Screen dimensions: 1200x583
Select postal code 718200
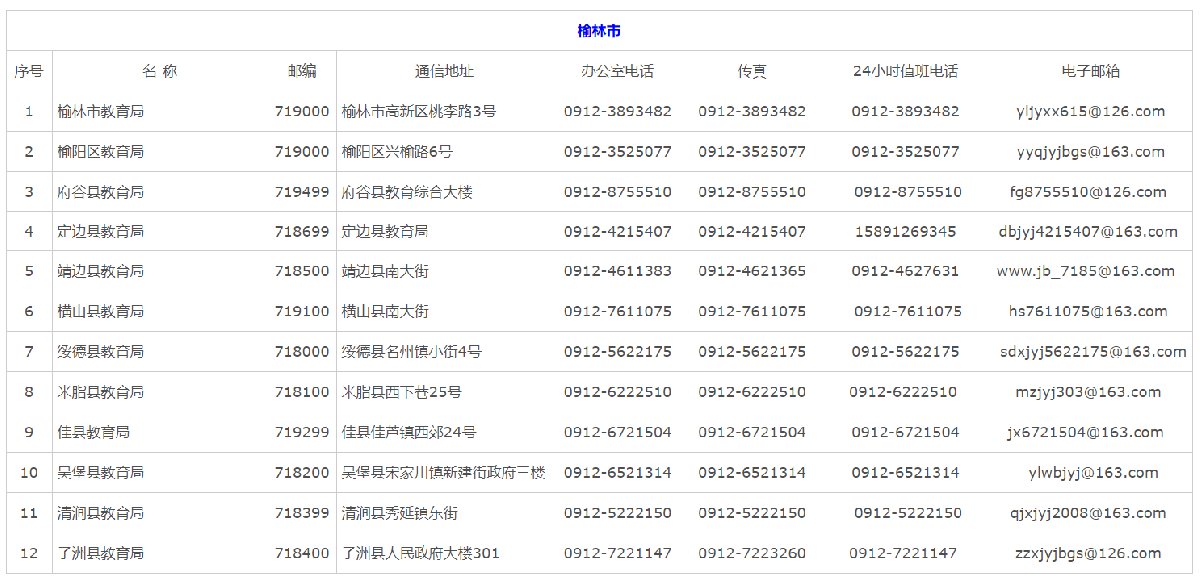point(302,472)
